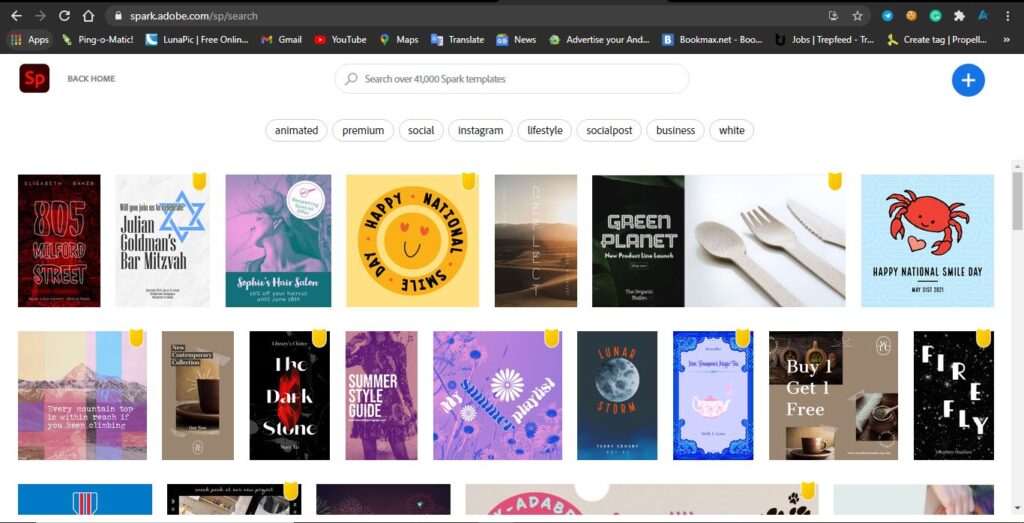Reload the page with refresh icon
This screenshot has width=1024, height=523.
(64, 16)
